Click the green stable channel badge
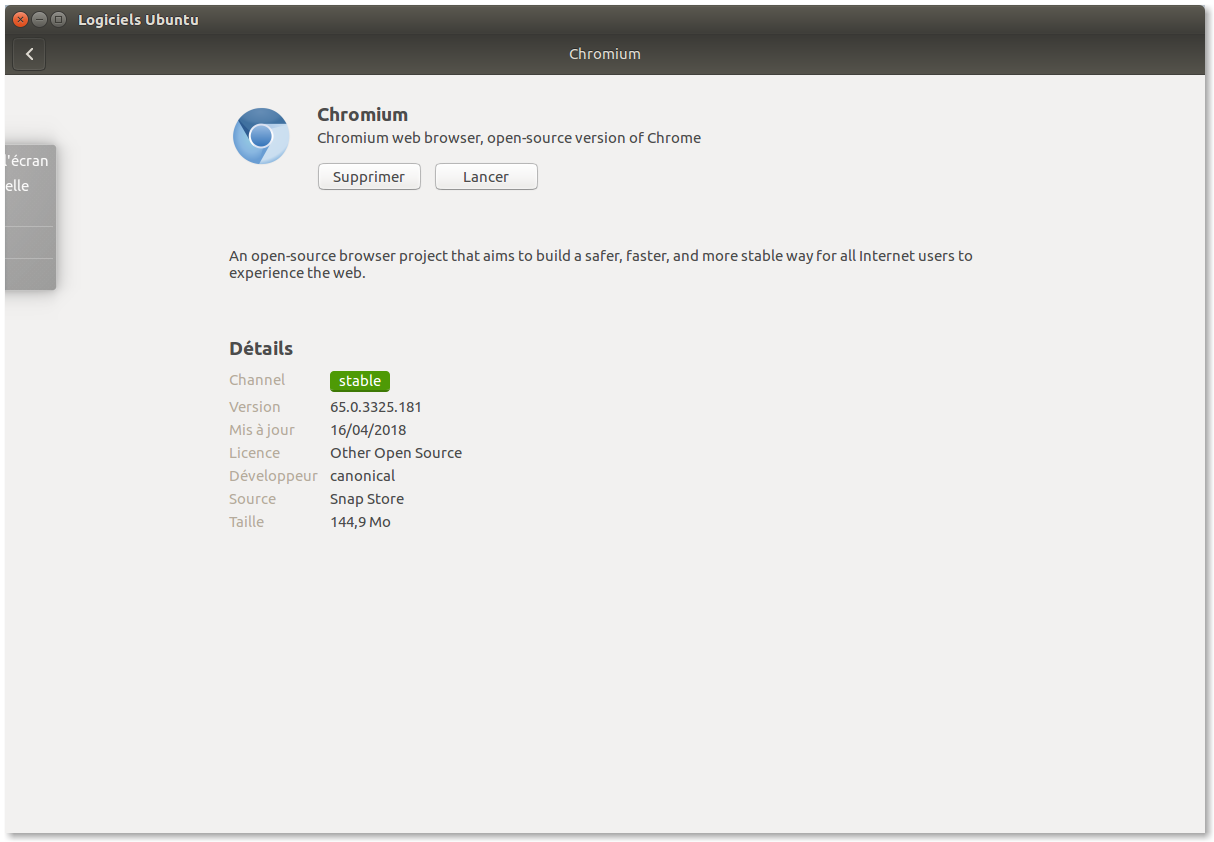This screenshot has width=1214, height=842. click(360, 381)
